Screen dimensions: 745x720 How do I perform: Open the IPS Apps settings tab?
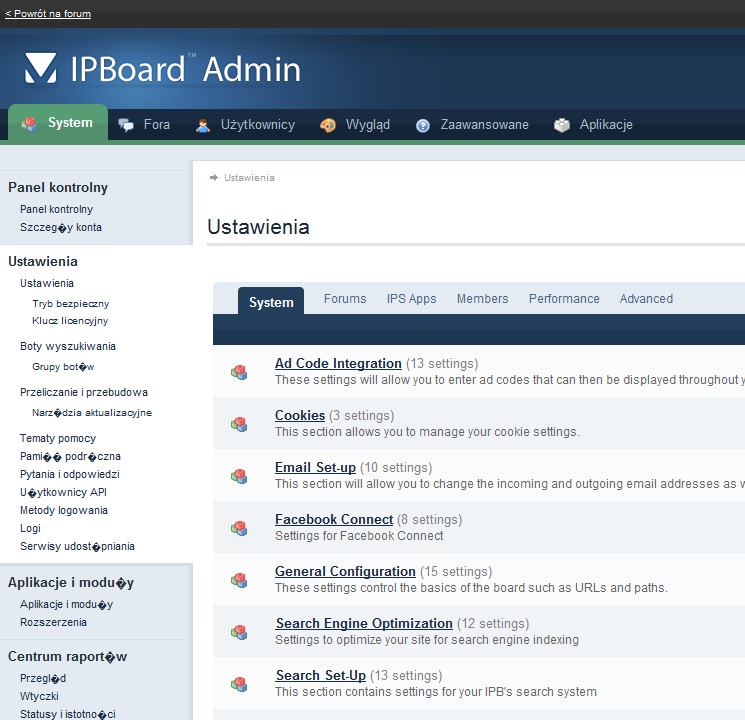(x=411, y=299)
